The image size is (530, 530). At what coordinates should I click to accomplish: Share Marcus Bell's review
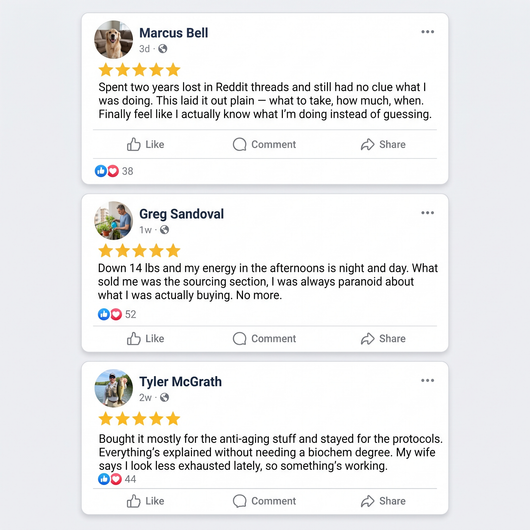click(383, 144)
